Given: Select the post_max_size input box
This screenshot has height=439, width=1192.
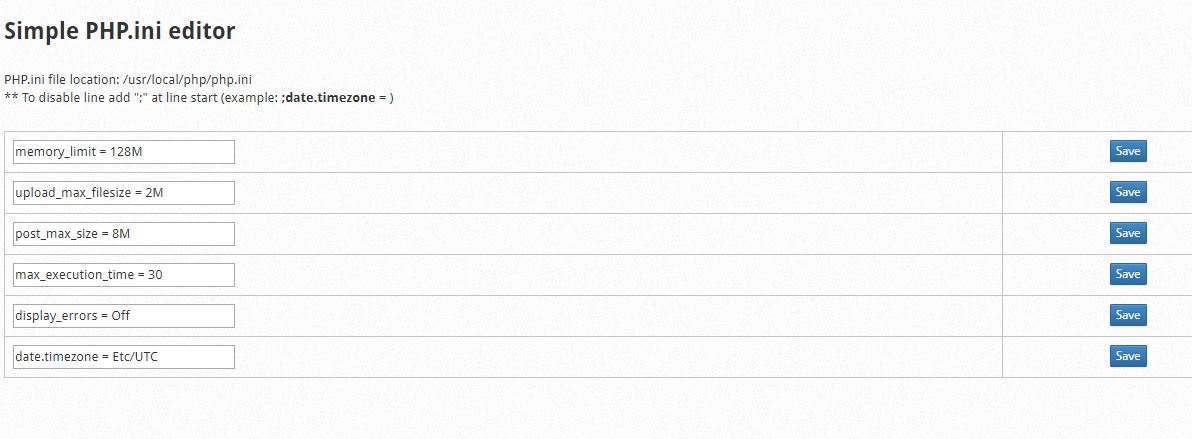Looking at the screenshot, I should coord(123,234).
